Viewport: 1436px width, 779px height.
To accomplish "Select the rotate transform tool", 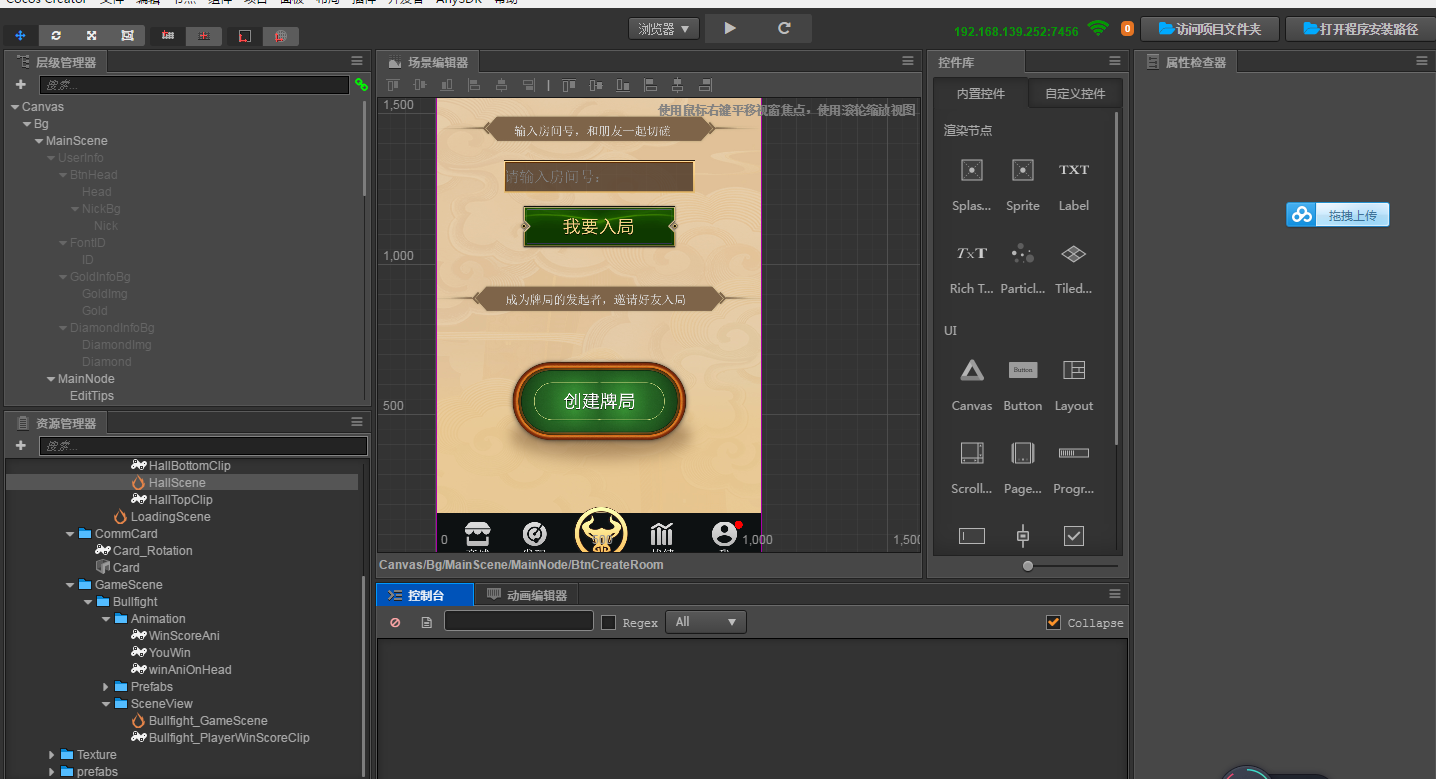I will tap(56, 36).
